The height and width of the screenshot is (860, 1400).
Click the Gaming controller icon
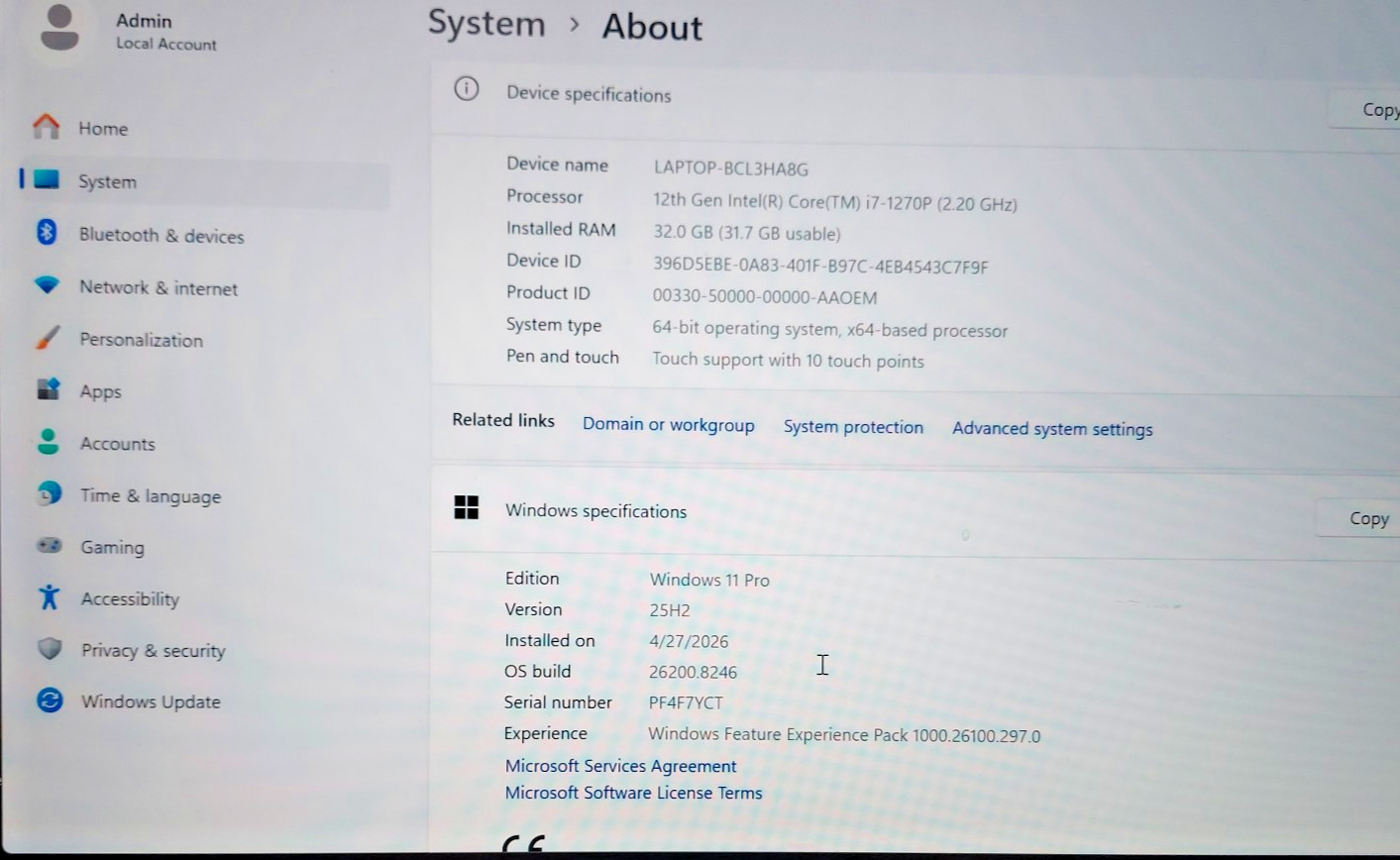(x=49, y=545)
